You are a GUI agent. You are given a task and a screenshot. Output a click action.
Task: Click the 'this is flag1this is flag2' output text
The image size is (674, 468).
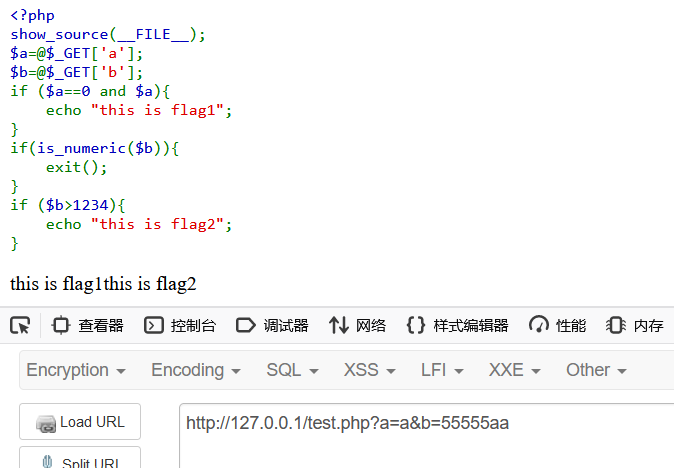coord(104,284)
